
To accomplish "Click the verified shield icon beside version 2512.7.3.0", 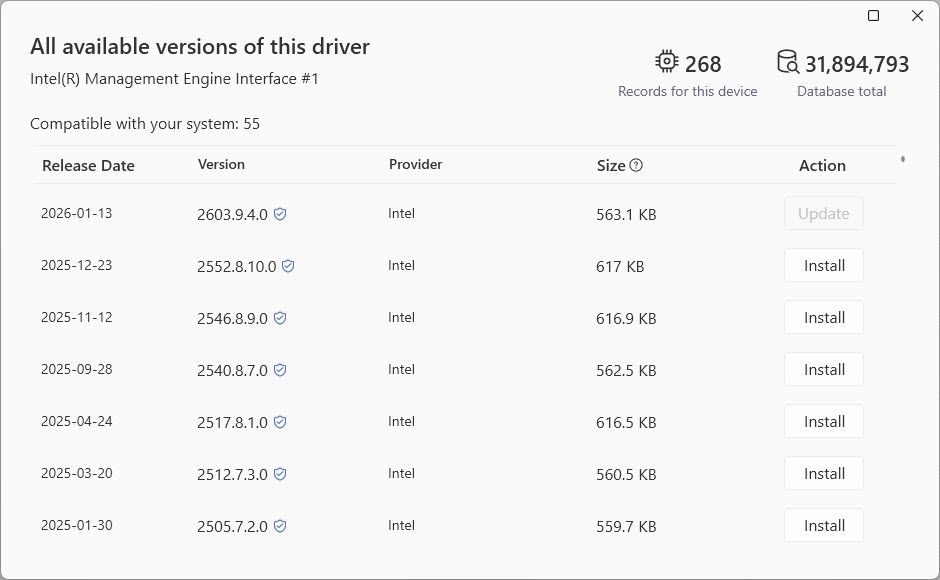I will 280,474.
